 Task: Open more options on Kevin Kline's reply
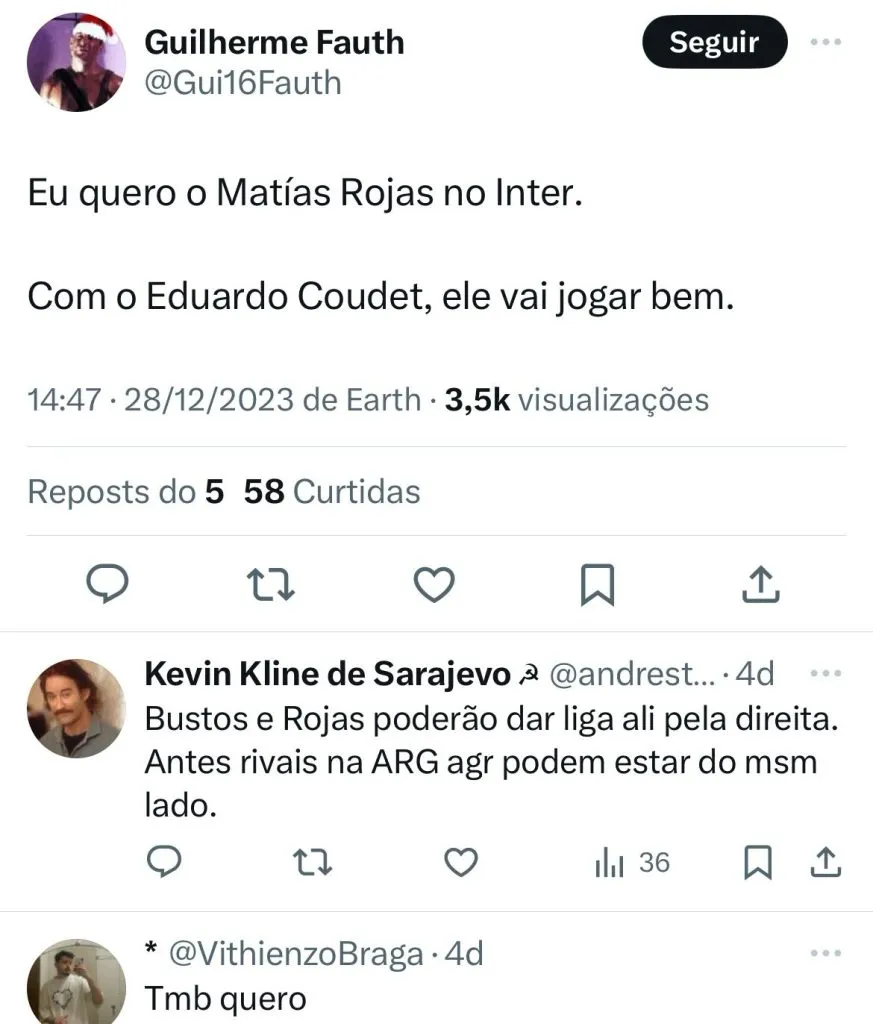tap(826, 675)
